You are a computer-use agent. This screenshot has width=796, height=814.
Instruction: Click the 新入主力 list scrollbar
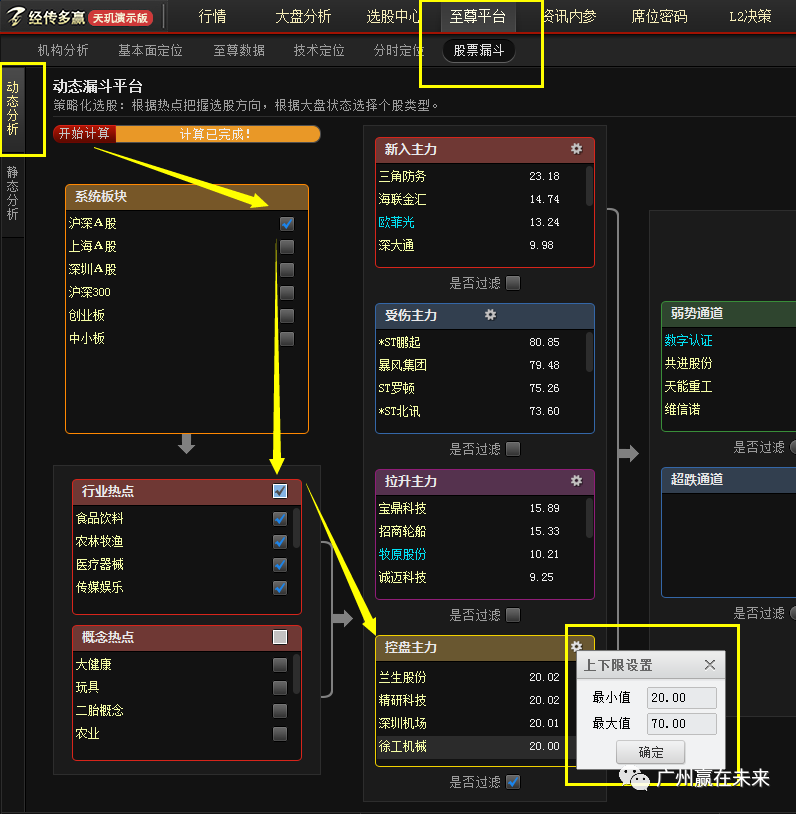pos(589,185)
